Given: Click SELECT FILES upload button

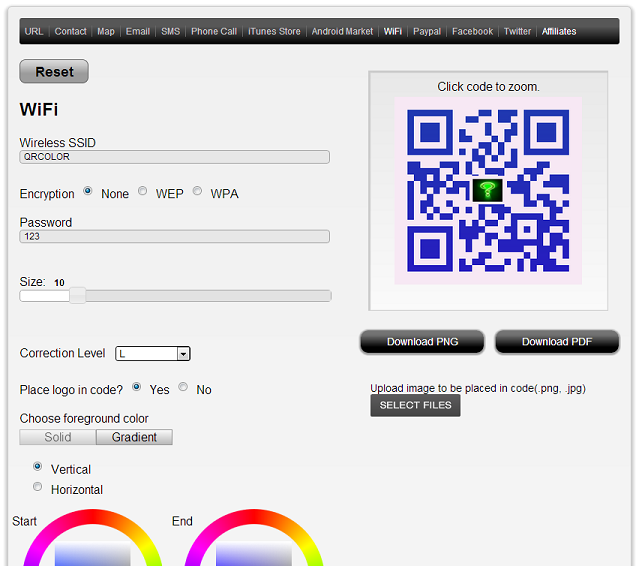Looking at the screenshot, I should click(415, 405).
